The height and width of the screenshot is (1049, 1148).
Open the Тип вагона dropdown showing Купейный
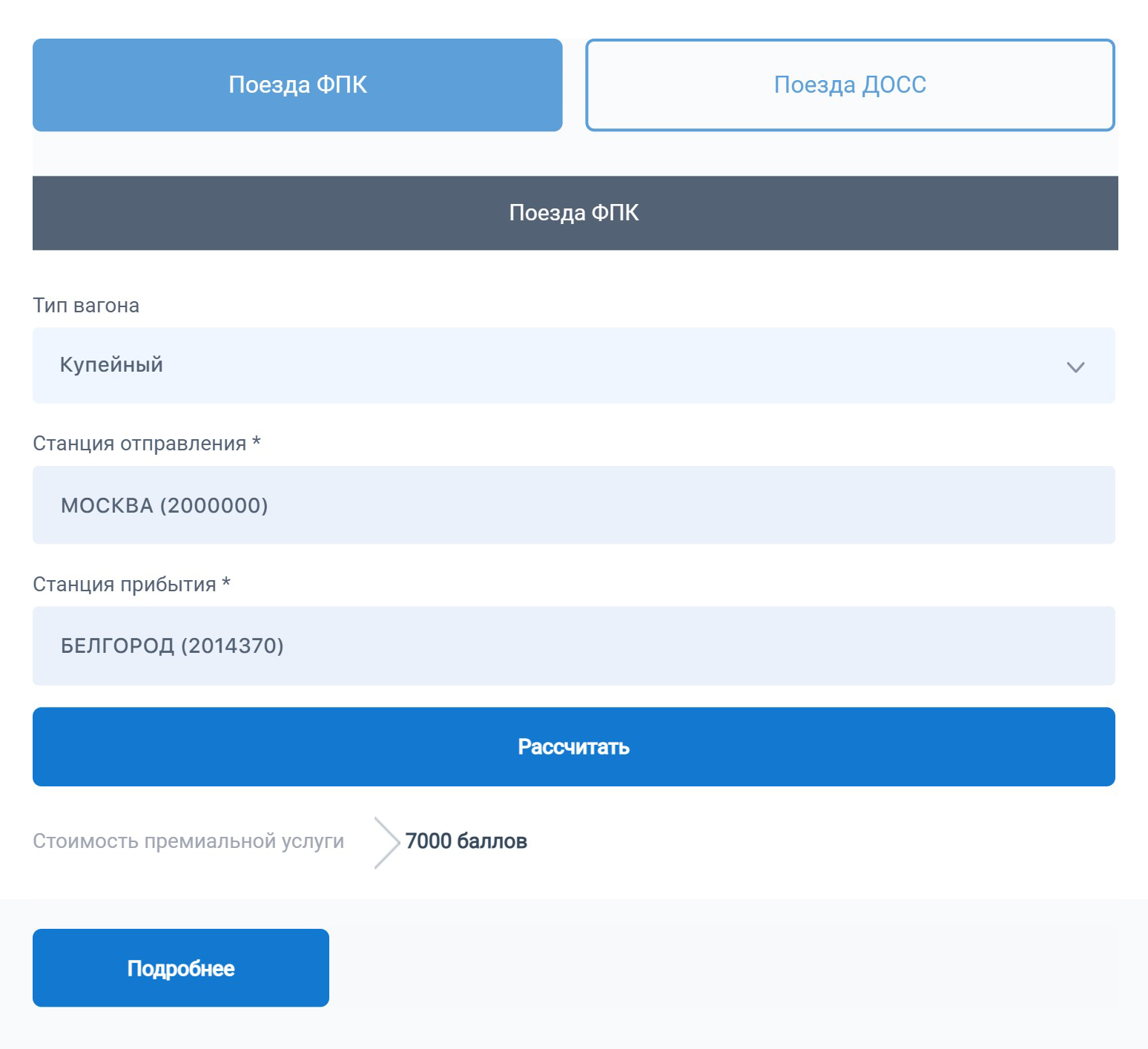click(x=573, y=365)
